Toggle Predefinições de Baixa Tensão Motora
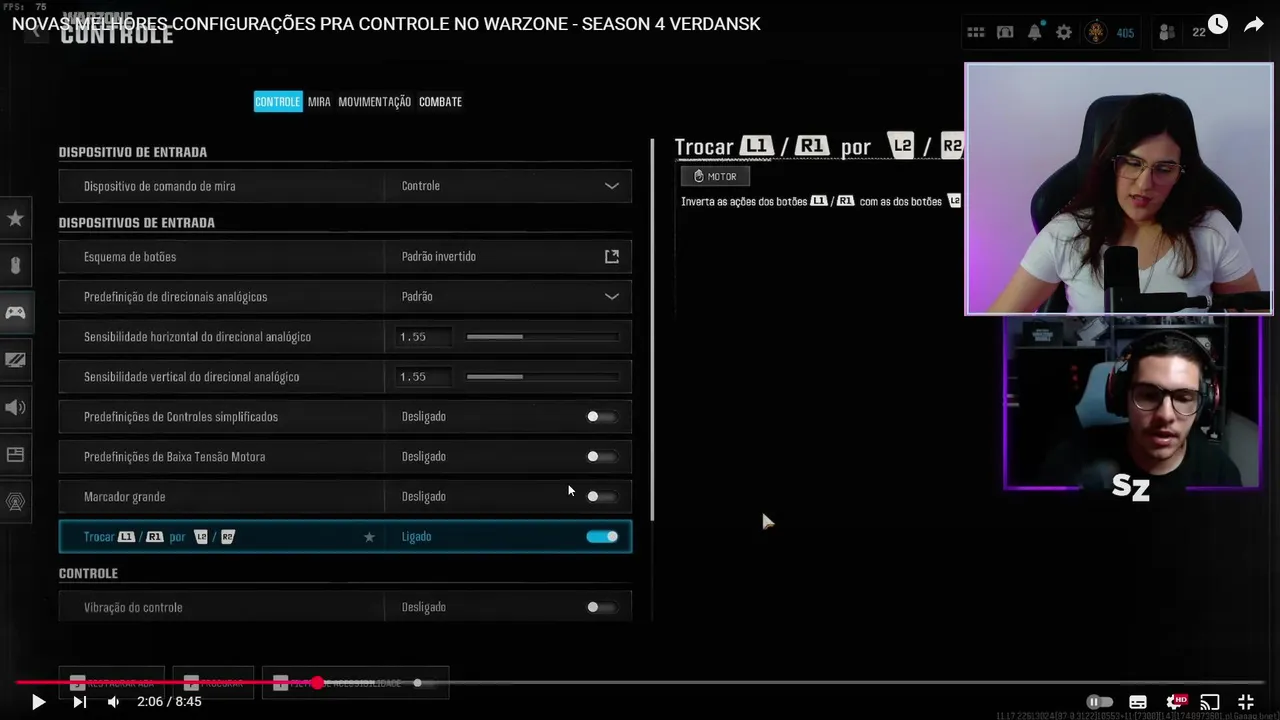This screenshot has width=1280, height=720. coord(602,457)
